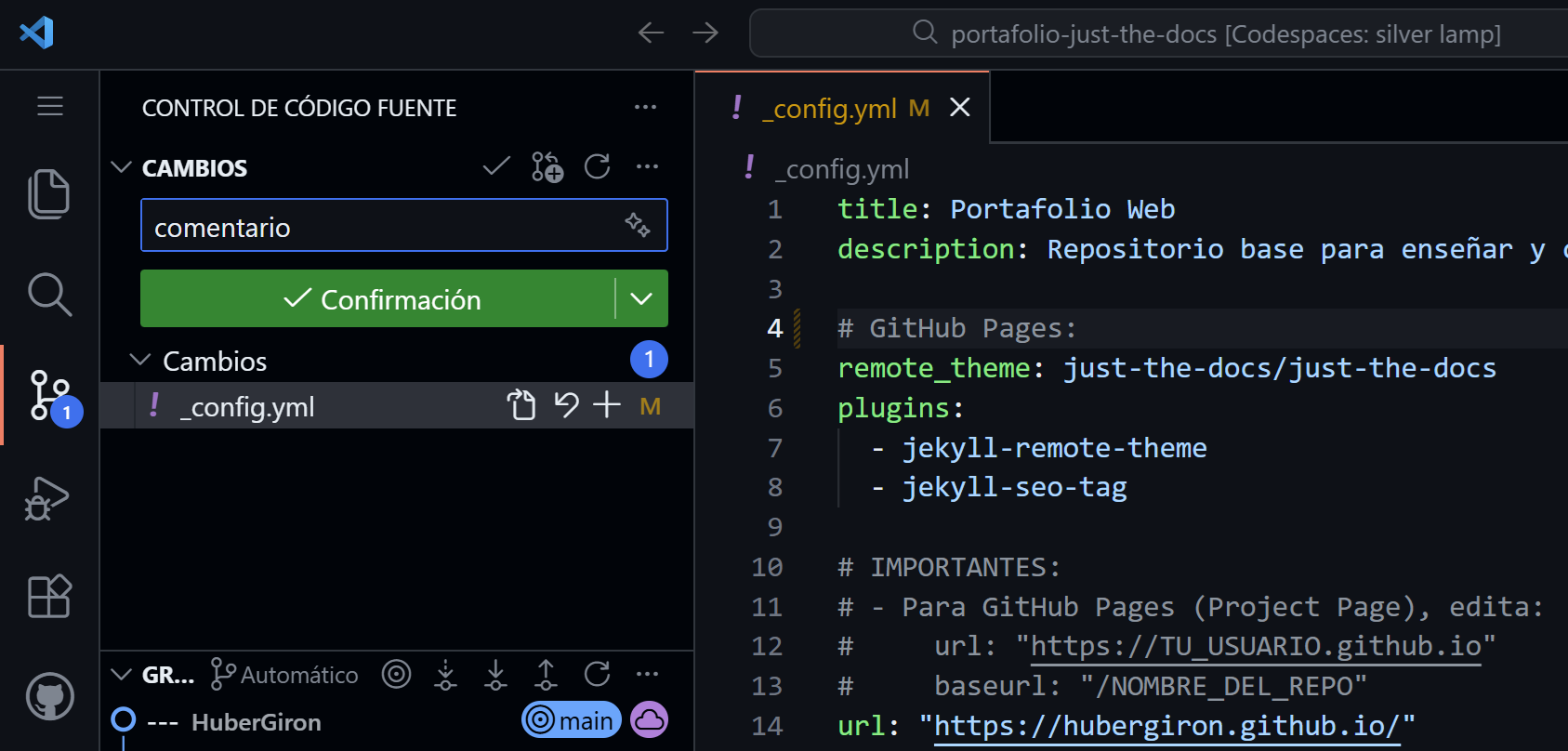The image size is (1568, 751).
Task: Click the 'plugins:' text on line 6
Action: tap(901, 408)
